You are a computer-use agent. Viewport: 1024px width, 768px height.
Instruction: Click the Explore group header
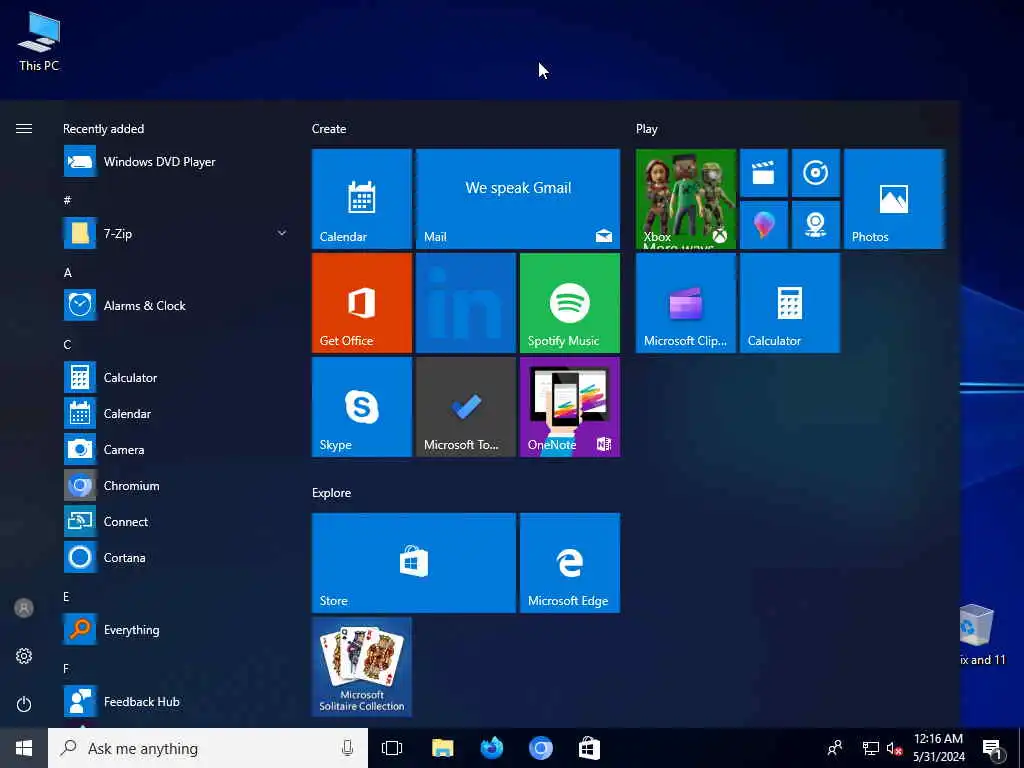331,492
